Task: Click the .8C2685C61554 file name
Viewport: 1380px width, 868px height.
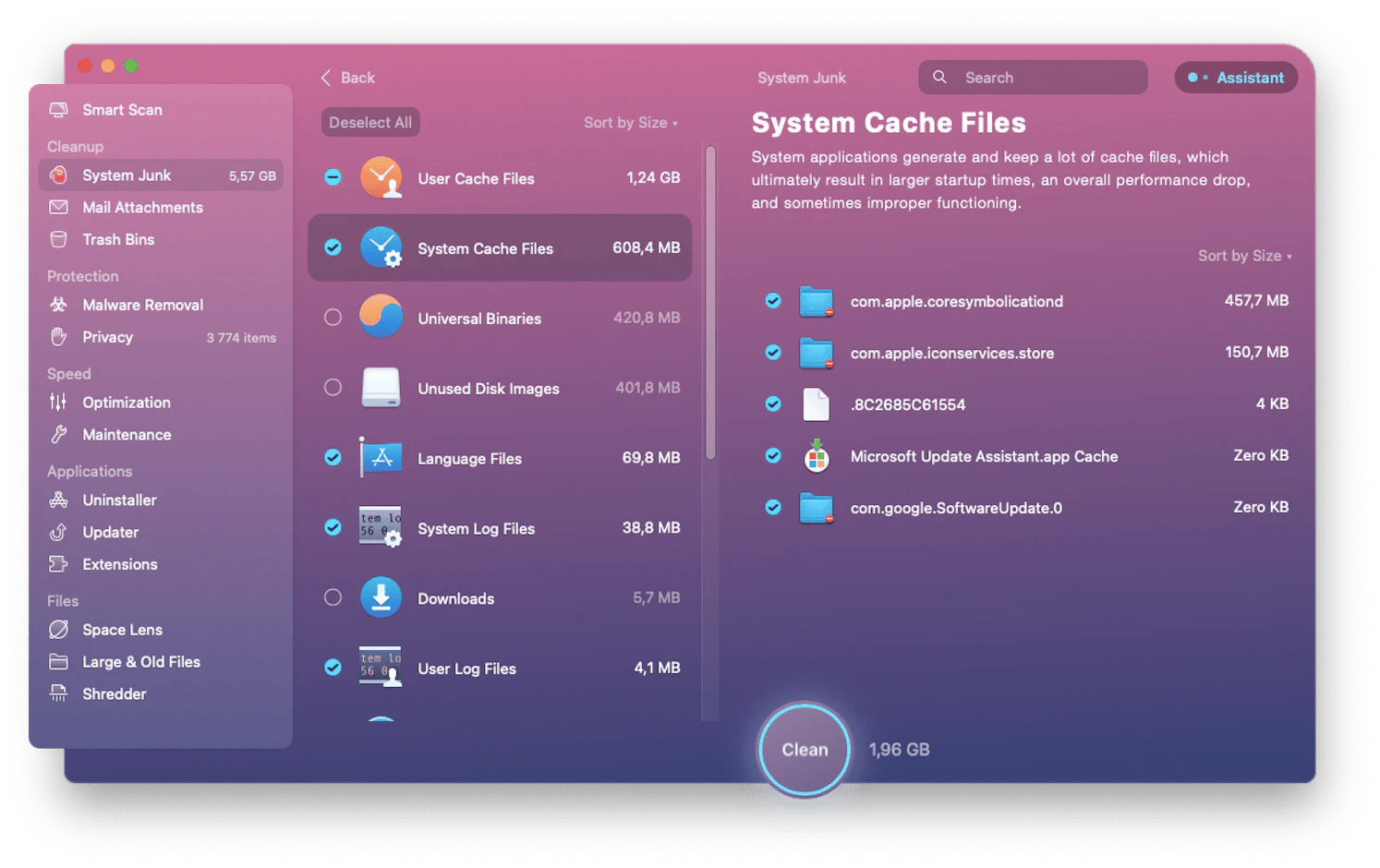Action: coord(908,404)
